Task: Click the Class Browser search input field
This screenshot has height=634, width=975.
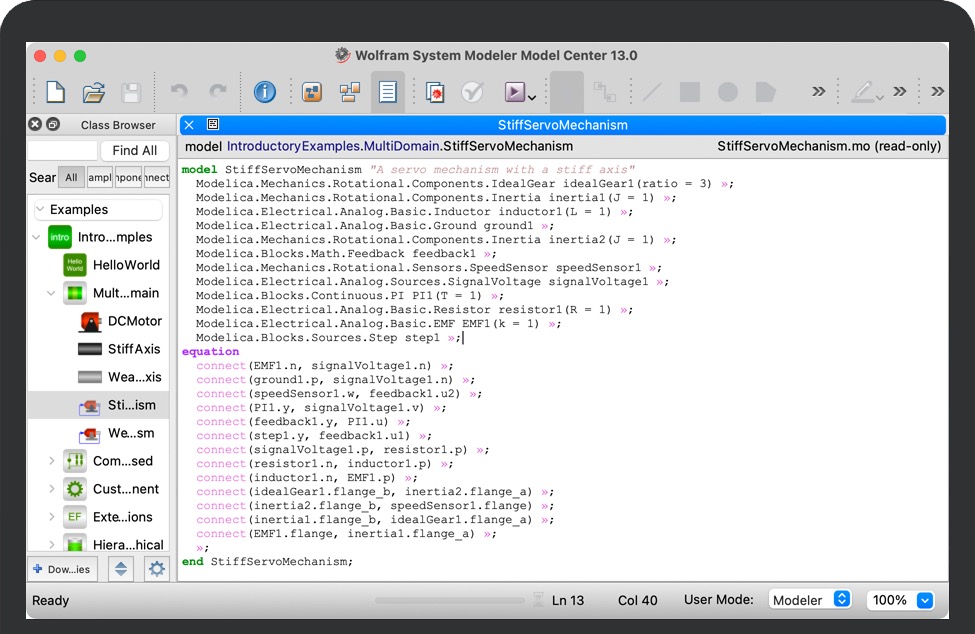Action: tap(62, 150)
